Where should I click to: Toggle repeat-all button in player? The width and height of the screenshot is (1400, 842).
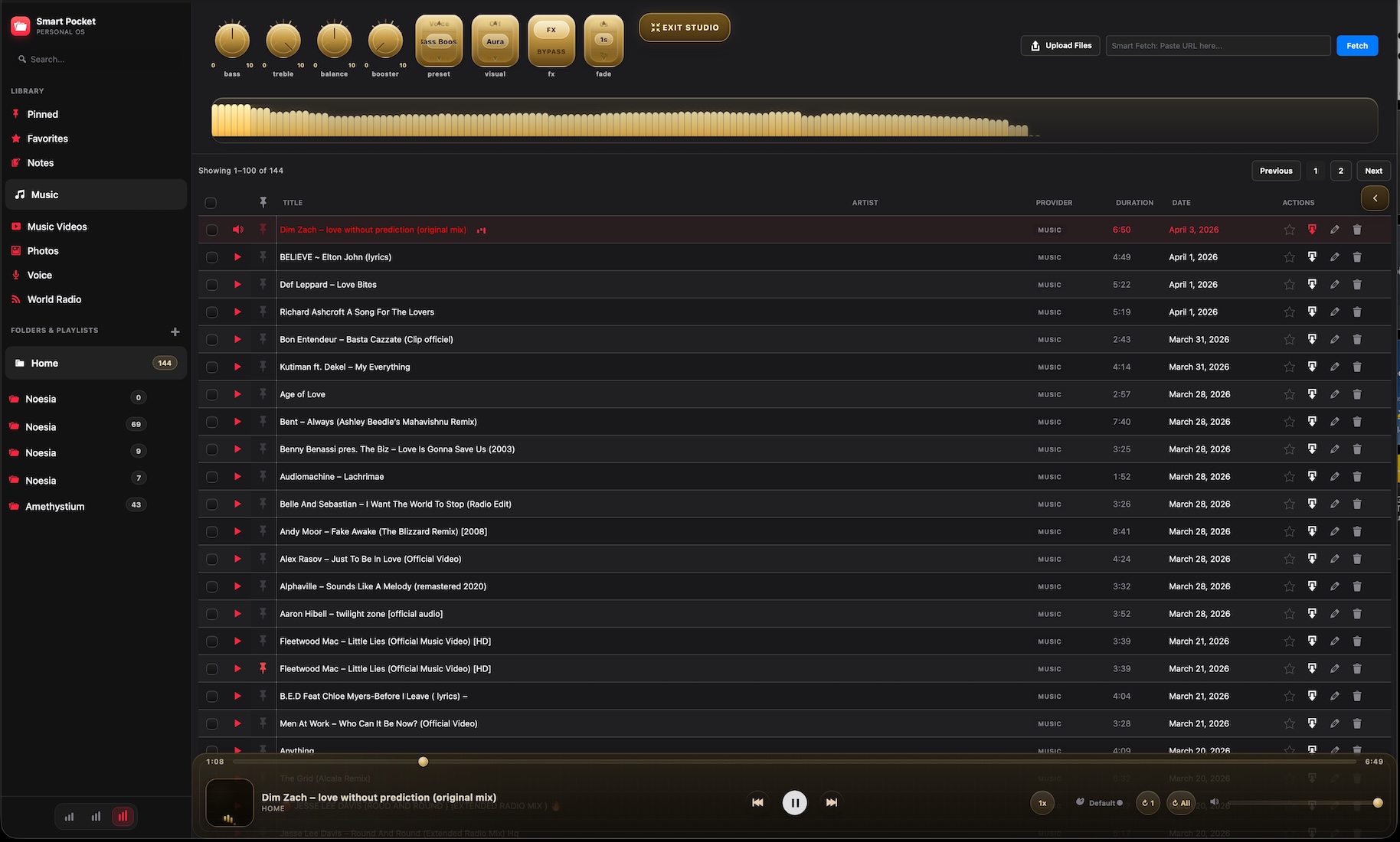pyautogui.click(x=1181, y=803)
